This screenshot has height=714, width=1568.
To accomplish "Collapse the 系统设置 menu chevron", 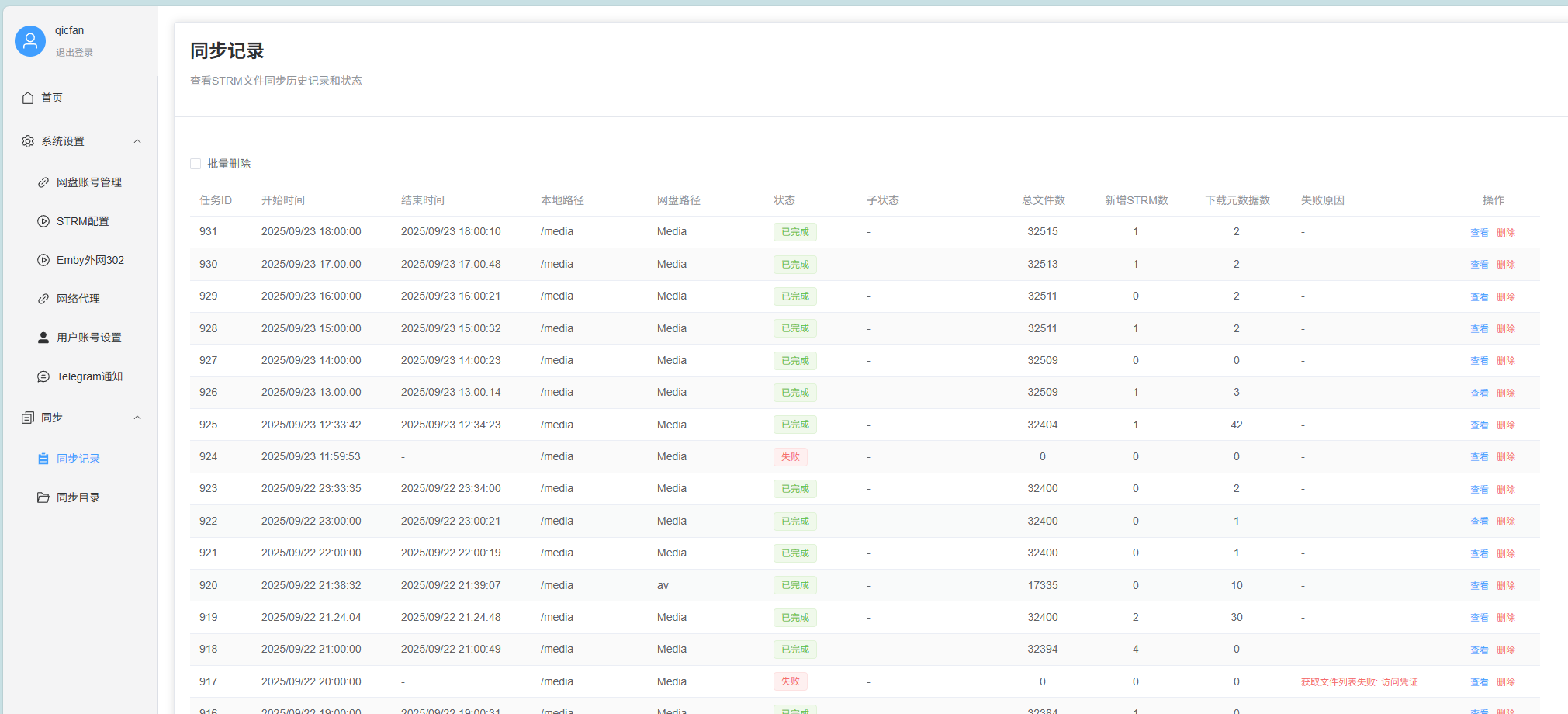I will pyautogui.click(x=137, y=141).
